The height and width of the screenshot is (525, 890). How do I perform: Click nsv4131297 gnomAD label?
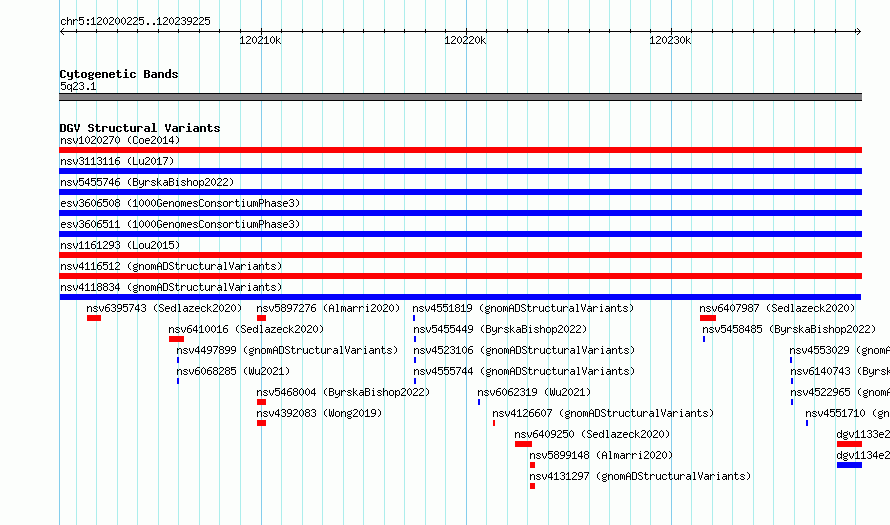click(x=640, y=476)
